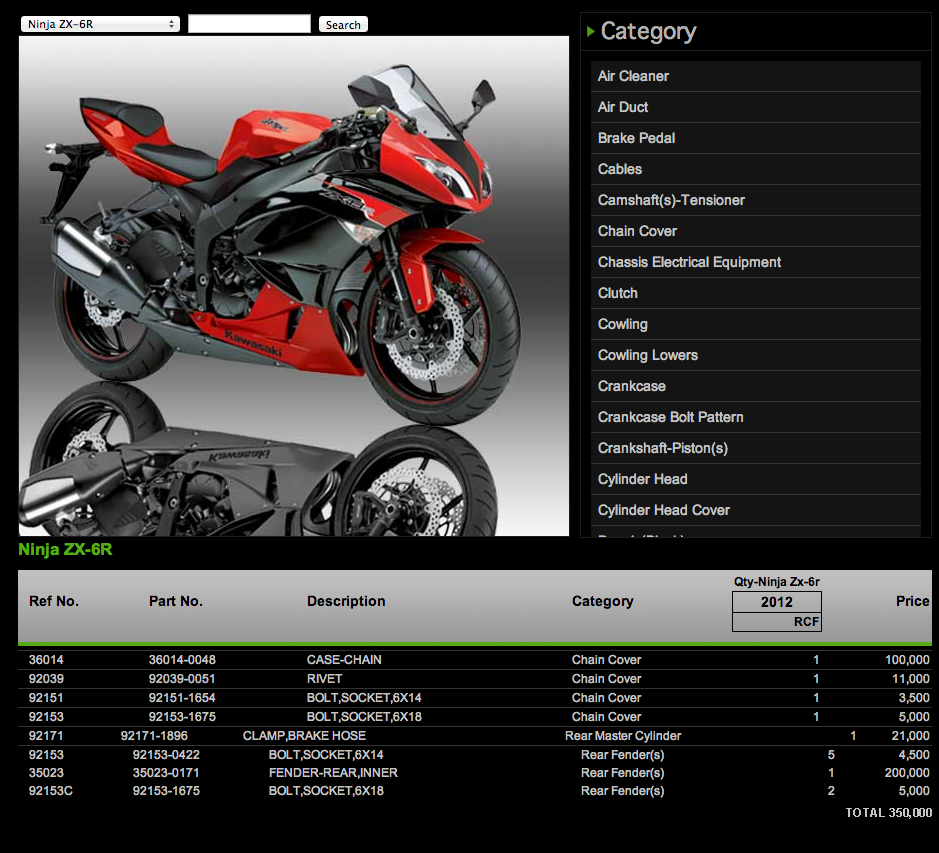Screen dimensions: 939x853
Task: Click the 21,000 price value
Action: (x=910, y=736)
